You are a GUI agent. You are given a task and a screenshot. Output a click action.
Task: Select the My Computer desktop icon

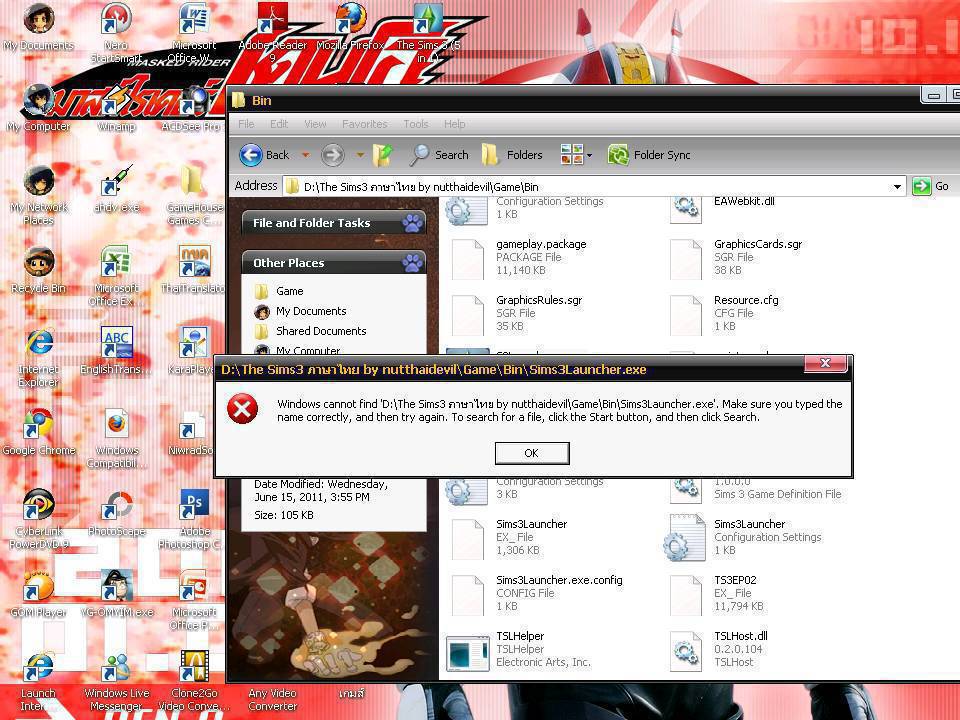[39, 109]
